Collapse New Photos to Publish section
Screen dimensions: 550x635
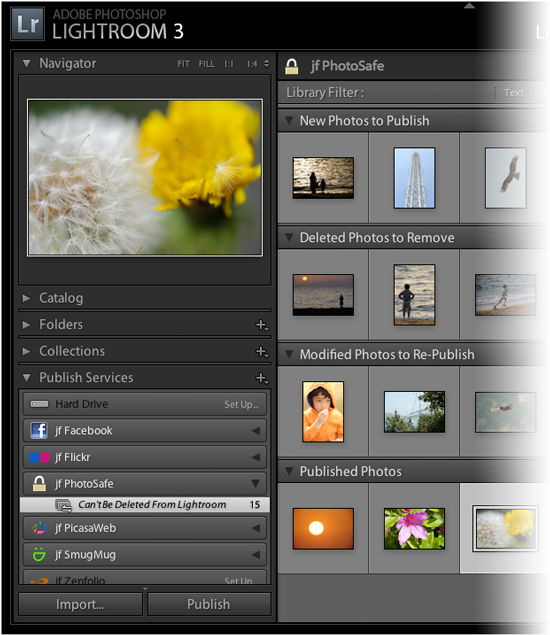click(x=289, y=120)
